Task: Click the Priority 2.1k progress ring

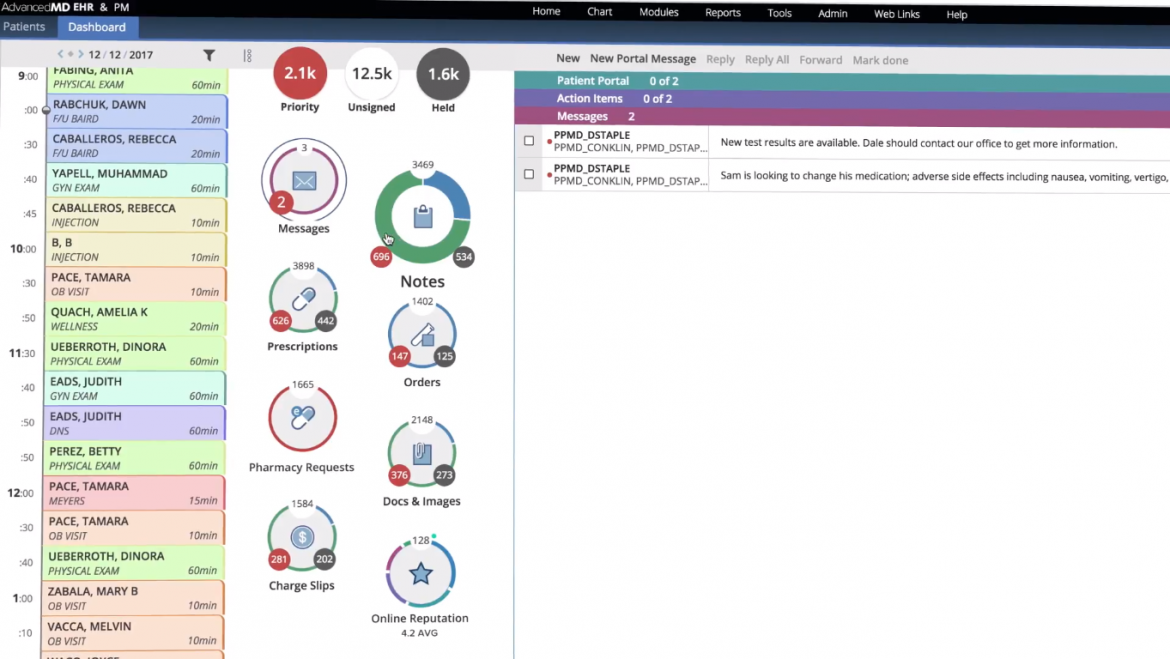Action: (300, 74)
